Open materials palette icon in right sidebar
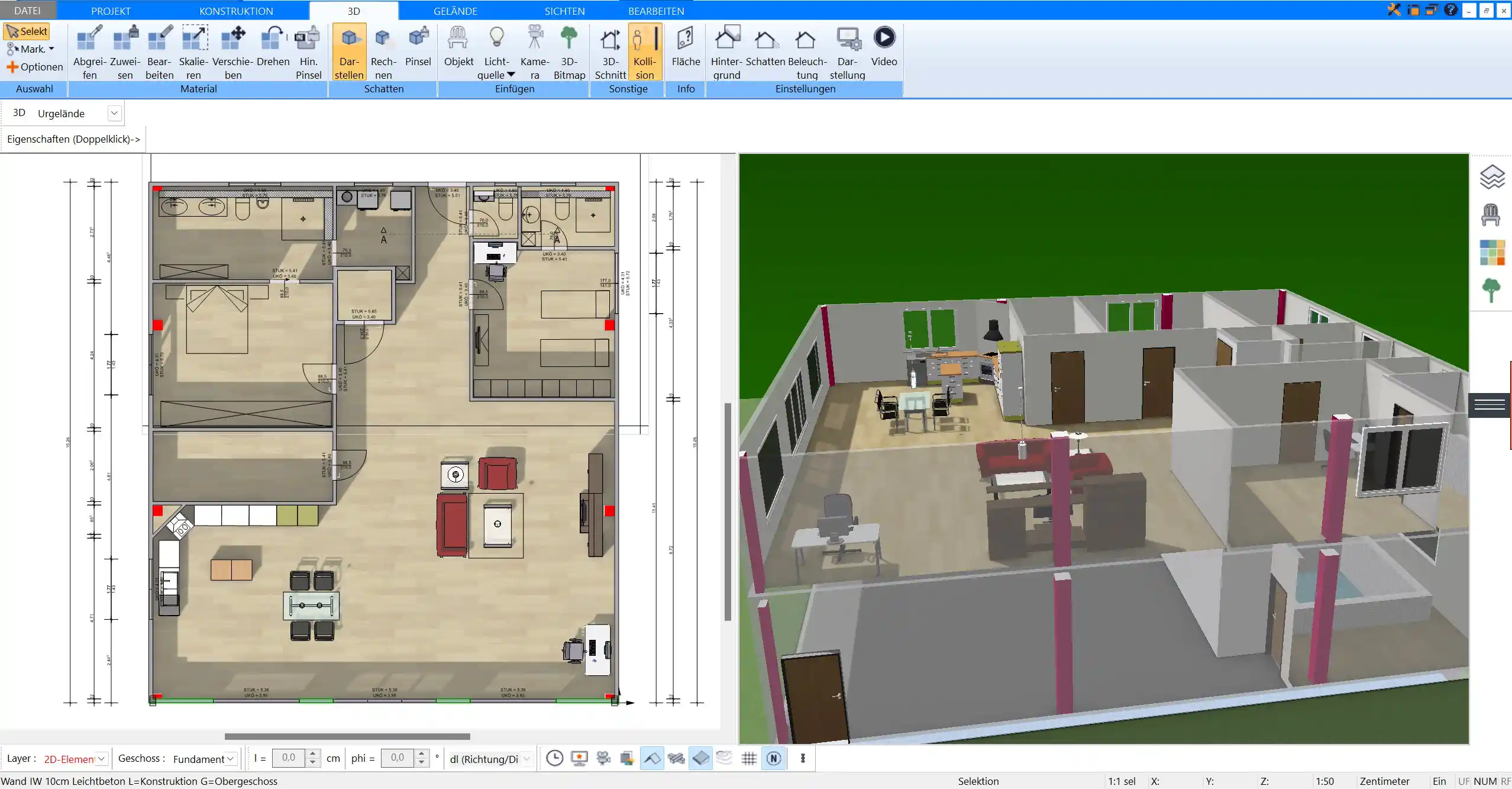1512x789 pixels. click(x=1492, y=253)
